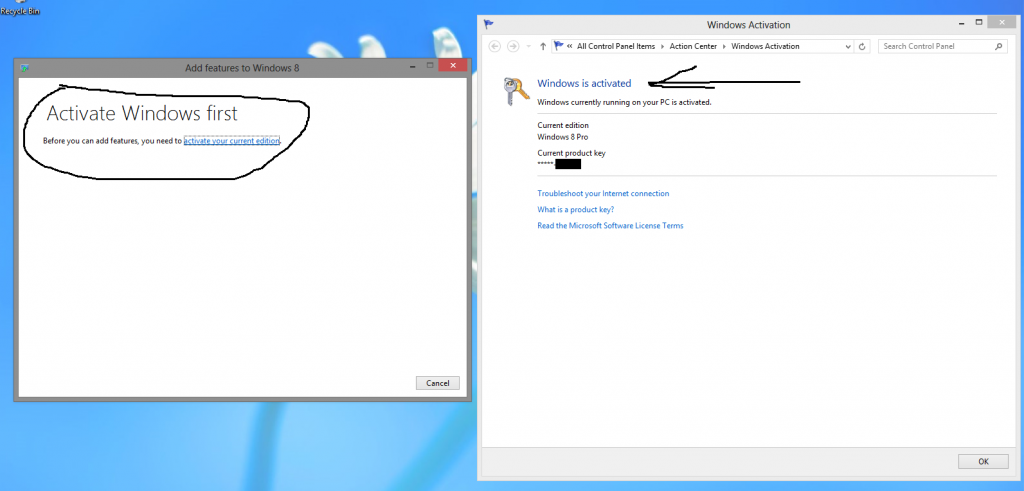The image size is (1024, 491).
Task: Go forward in Windows Activation window
Action: coord(513,46)
